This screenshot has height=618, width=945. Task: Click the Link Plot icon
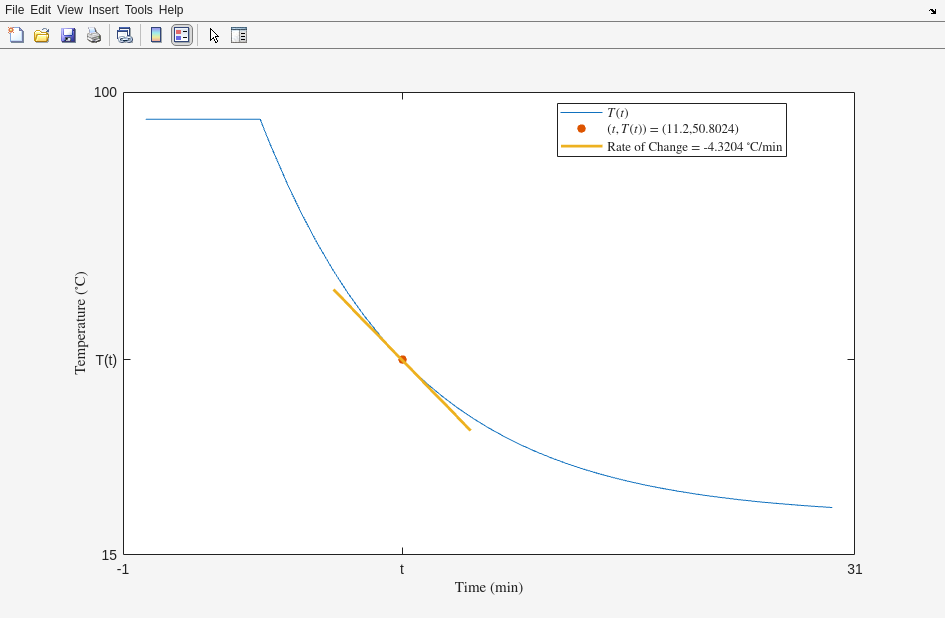(x=124, y=35)
